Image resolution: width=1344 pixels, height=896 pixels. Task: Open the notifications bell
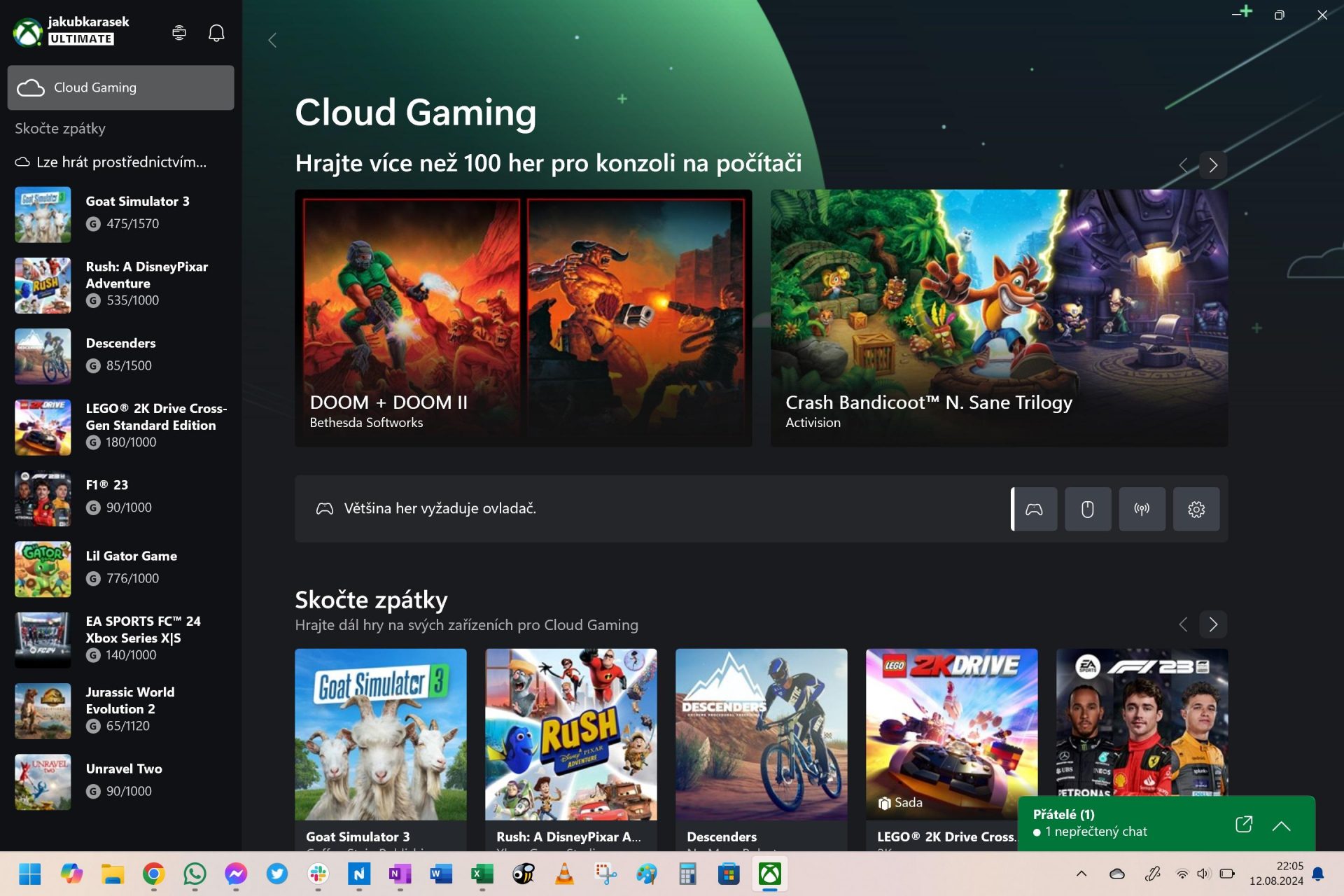tap(216, 33)
